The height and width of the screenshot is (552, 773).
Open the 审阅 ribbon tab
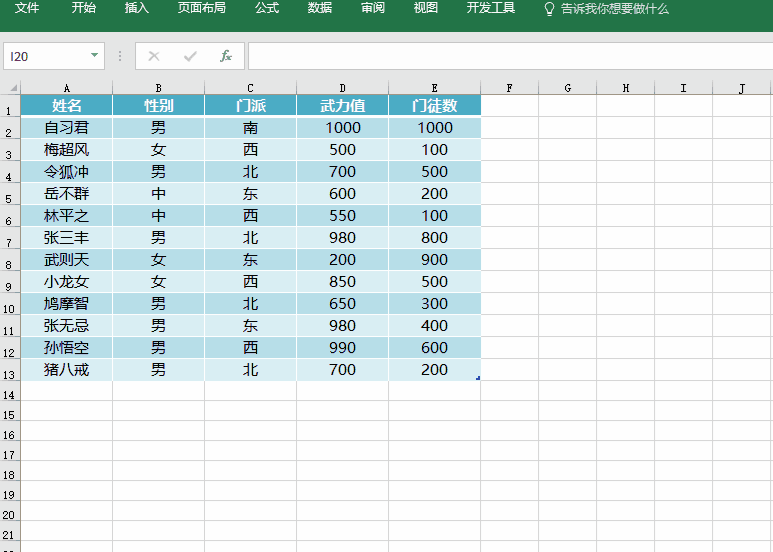click(373, 8)
